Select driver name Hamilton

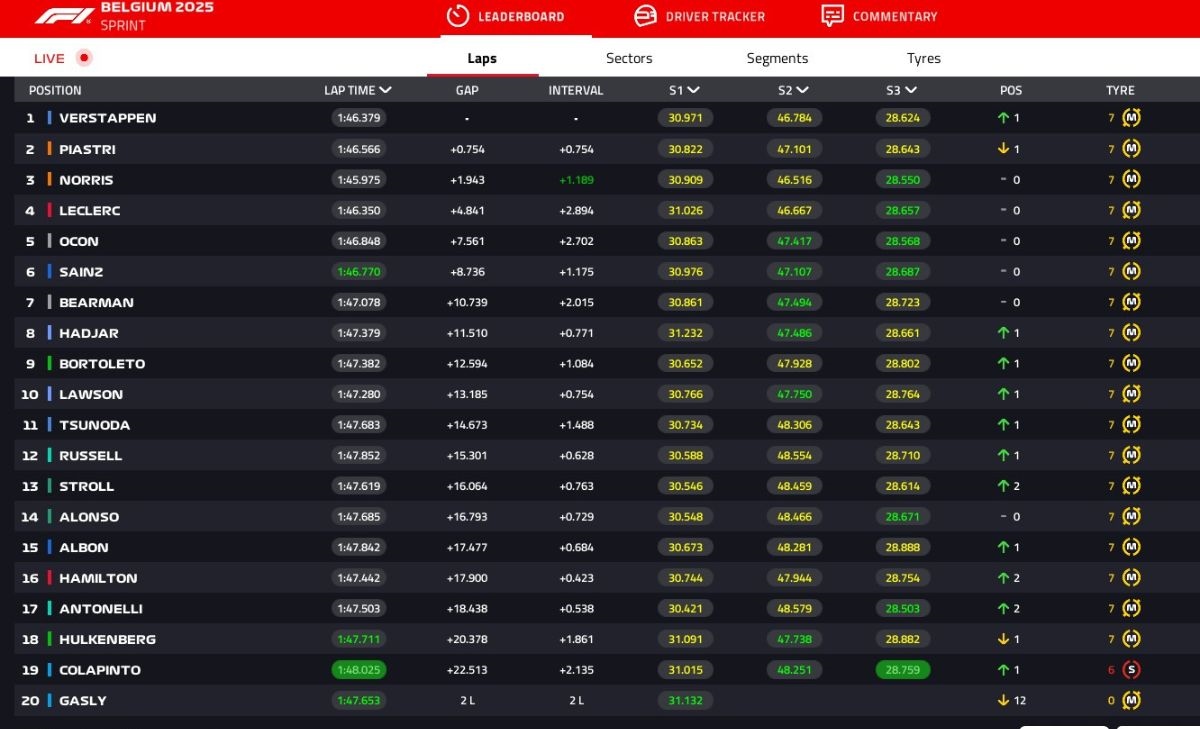pyautogui.click(x=98, y=578)
